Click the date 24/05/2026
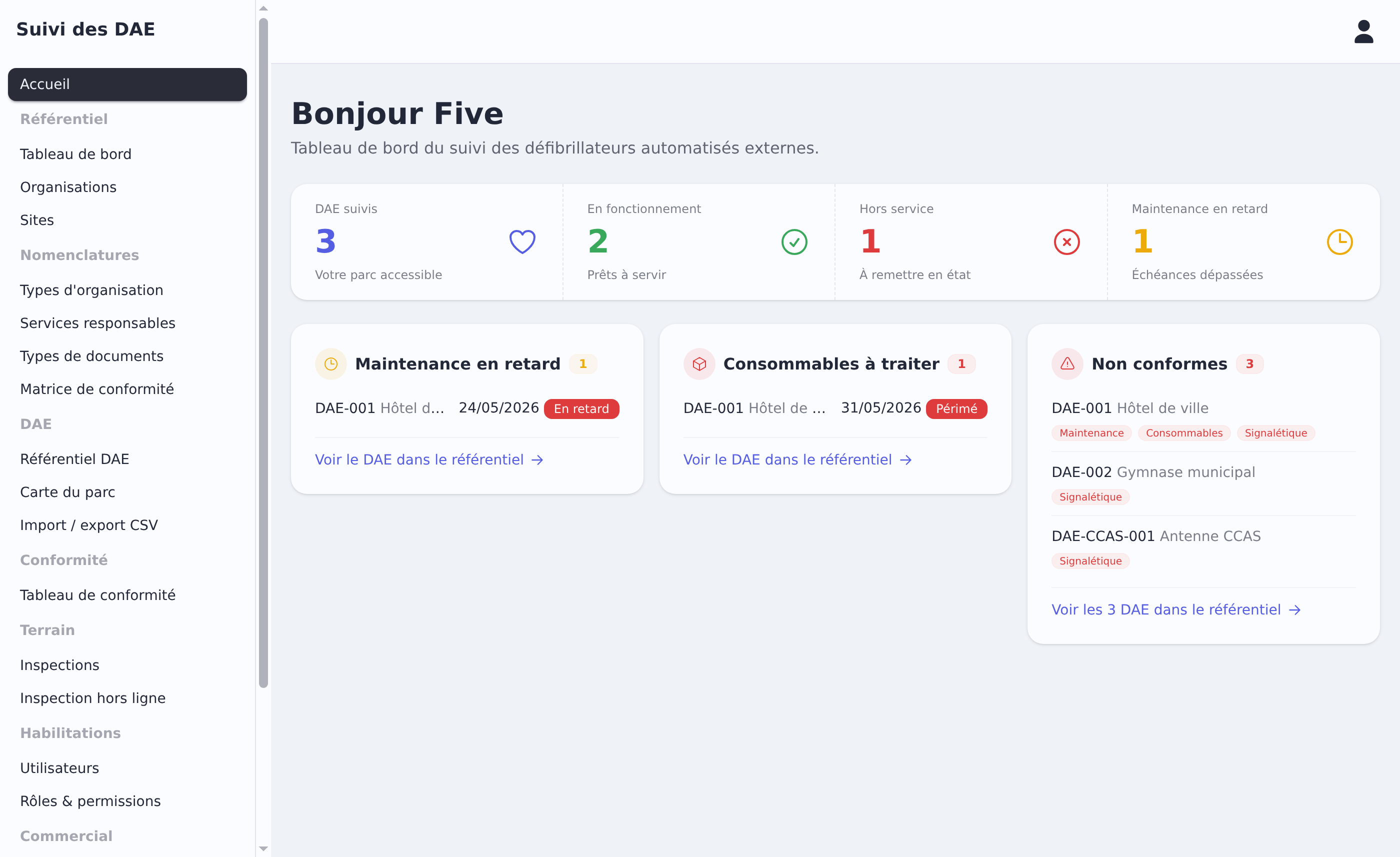1400x857 pixels. 498,408
